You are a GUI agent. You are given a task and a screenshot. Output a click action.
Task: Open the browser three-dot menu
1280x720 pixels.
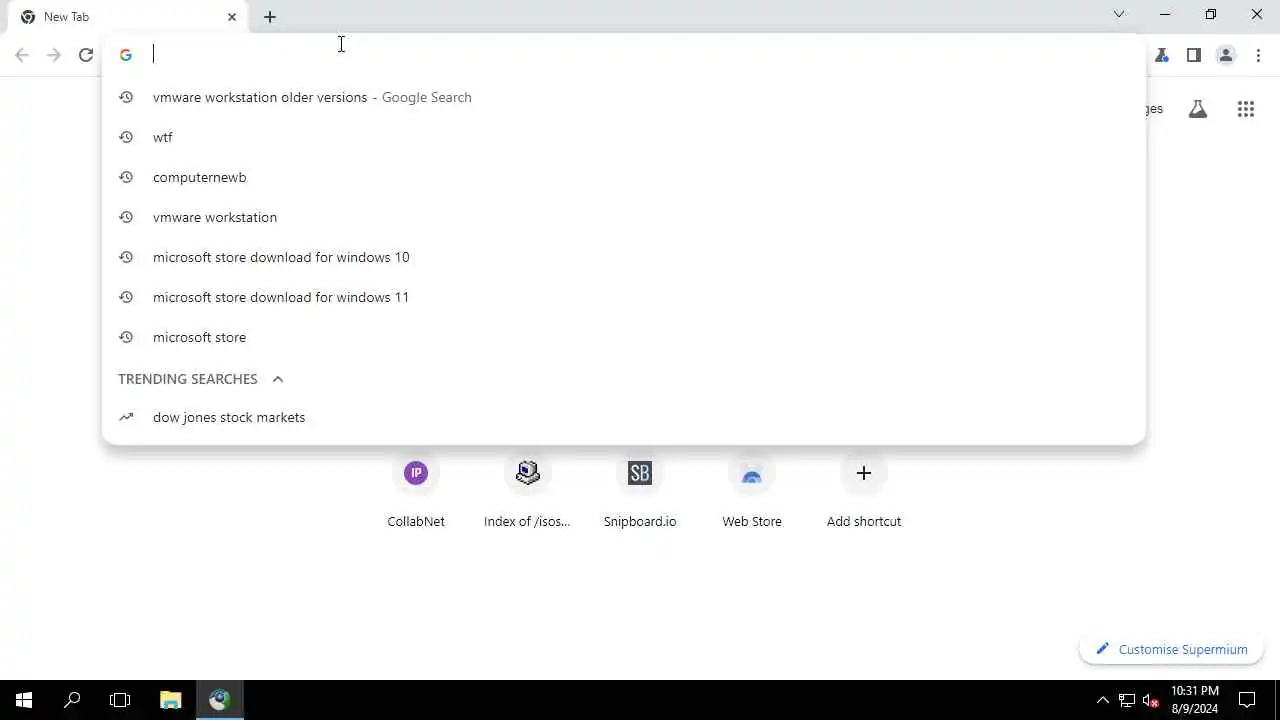coord(1258,55)
